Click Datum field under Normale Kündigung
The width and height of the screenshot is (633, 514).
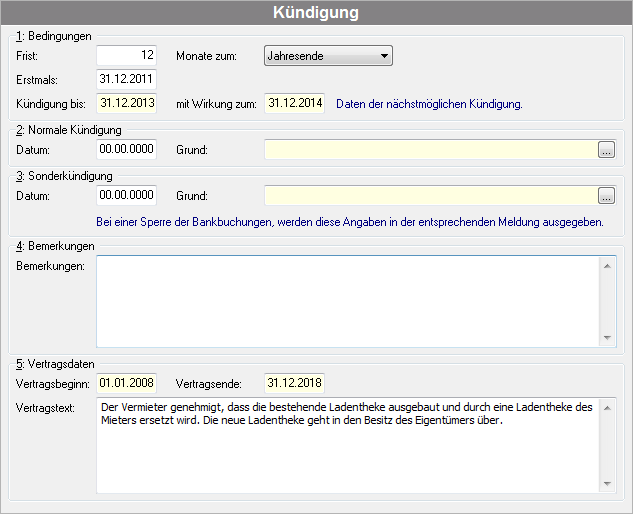pos(126,149)
